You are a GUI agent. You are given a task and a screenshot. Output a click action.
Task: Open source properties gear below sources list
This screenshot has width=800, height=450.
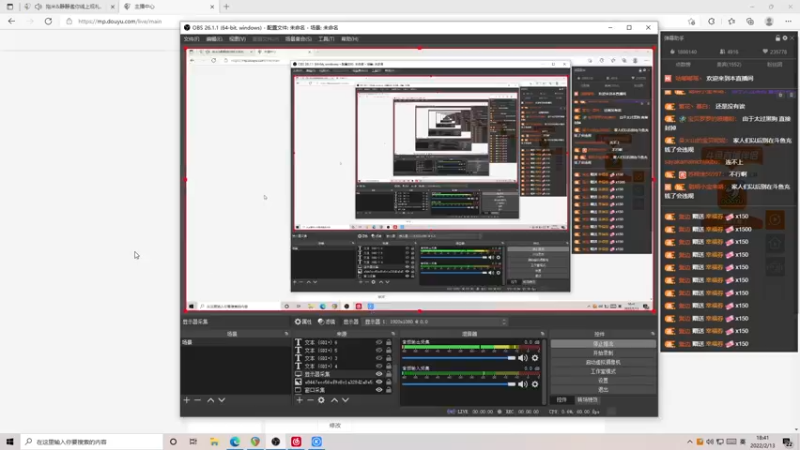click(321, 401)
